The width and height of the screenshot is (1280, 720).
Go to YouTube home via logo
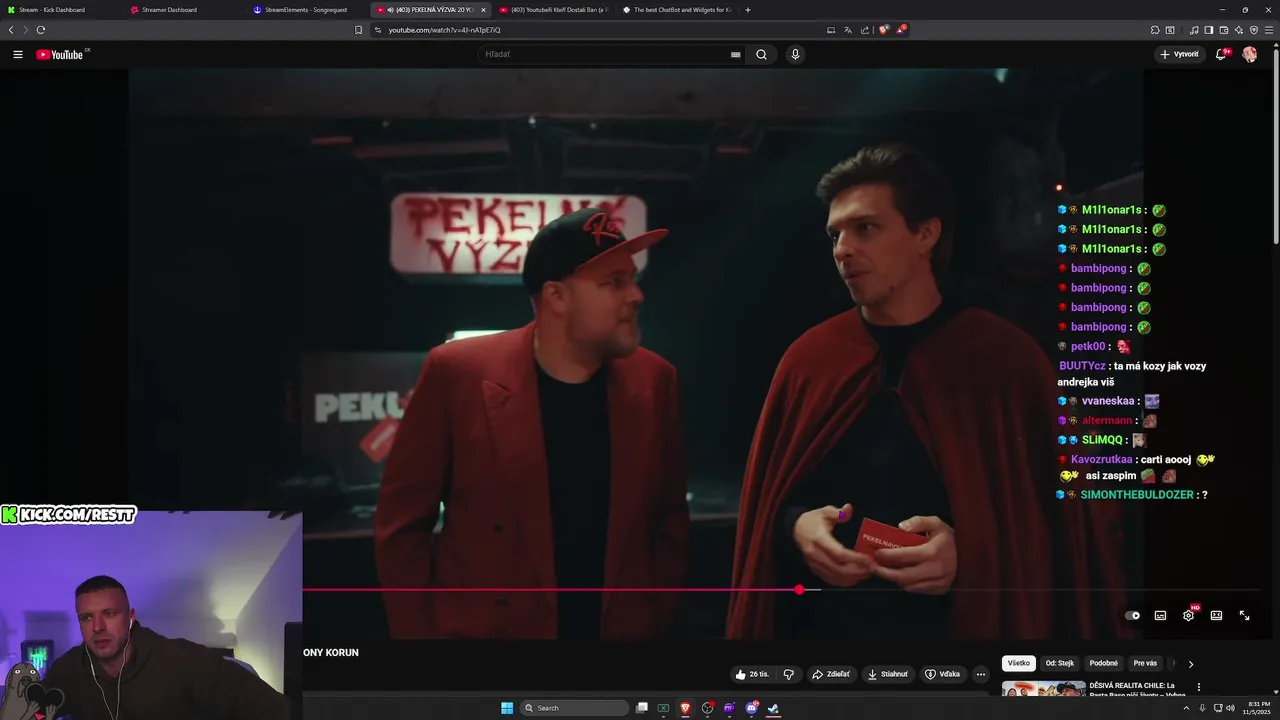click(x=60, y=54)
